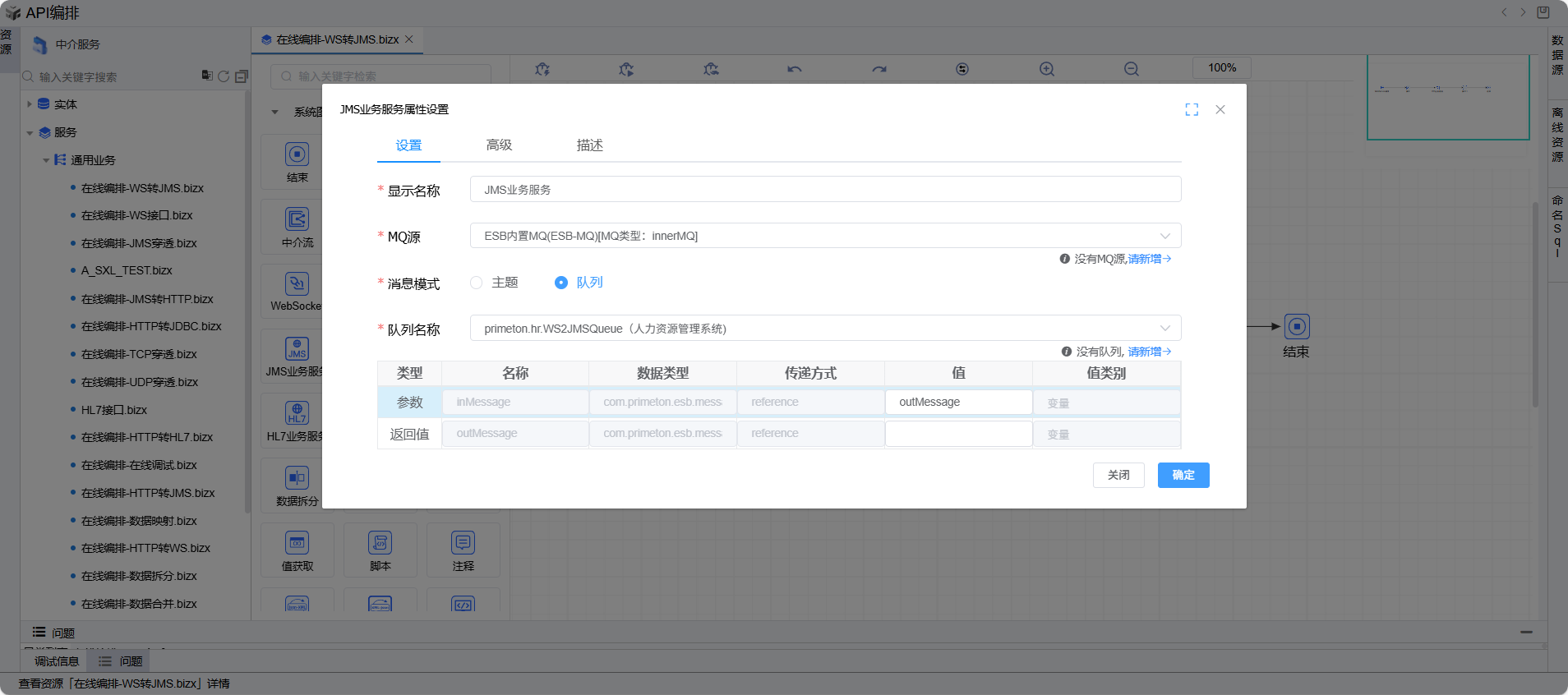Click the refresh icon in the resource panel
Screen dimensions: 1568x695
[x=224, y=76]
